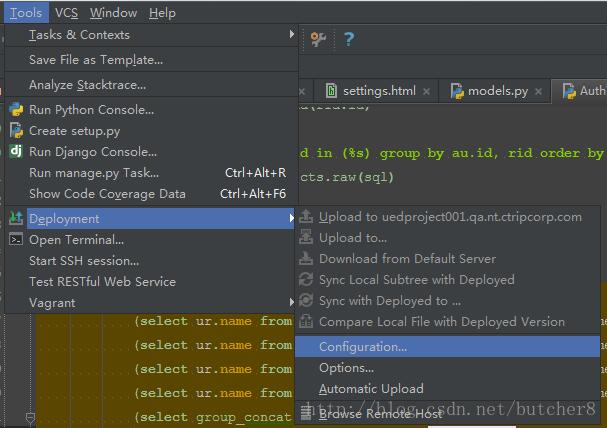
Task: Toggle Automatic Upload in Deployment submenu
Action: click(371, 389)
